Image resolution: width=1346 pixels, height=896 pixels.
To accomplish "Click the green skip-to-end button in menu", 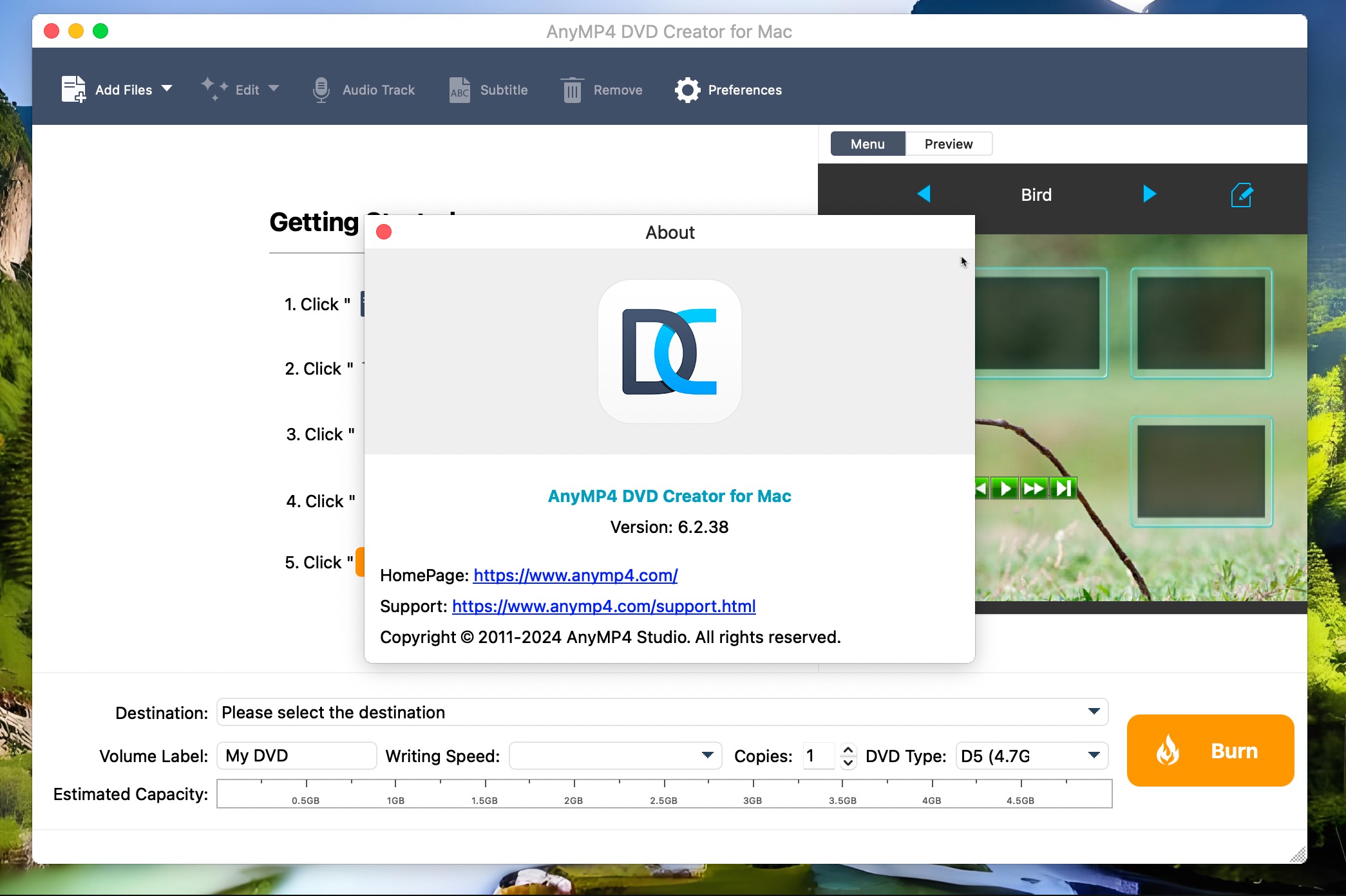I will [1063, 489].
